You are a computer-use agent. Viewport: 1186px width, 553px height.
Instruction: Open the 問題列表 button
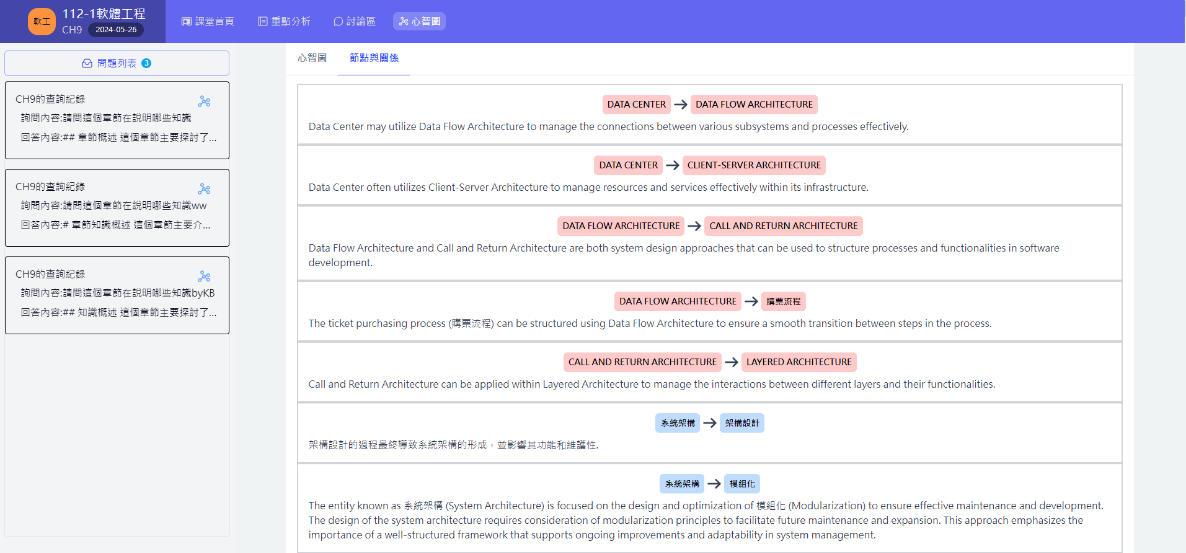coord(116,63)
